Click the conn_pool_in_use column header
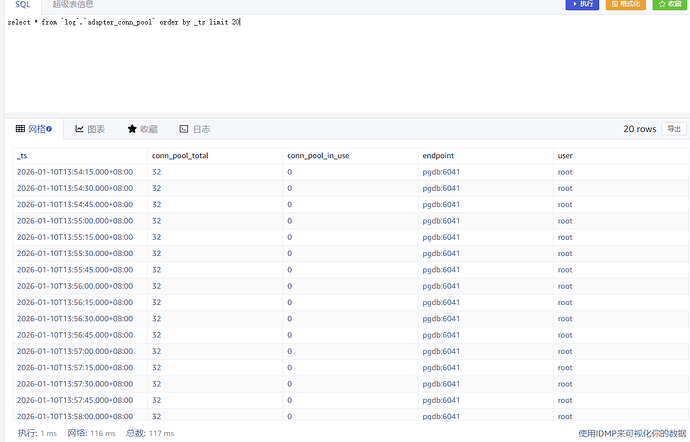The image size is (690, 442). point(318,156)
